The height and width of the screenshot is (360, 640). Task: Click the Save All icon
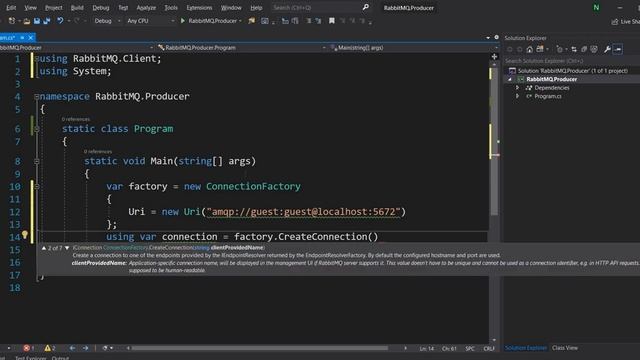pos(47,21)
